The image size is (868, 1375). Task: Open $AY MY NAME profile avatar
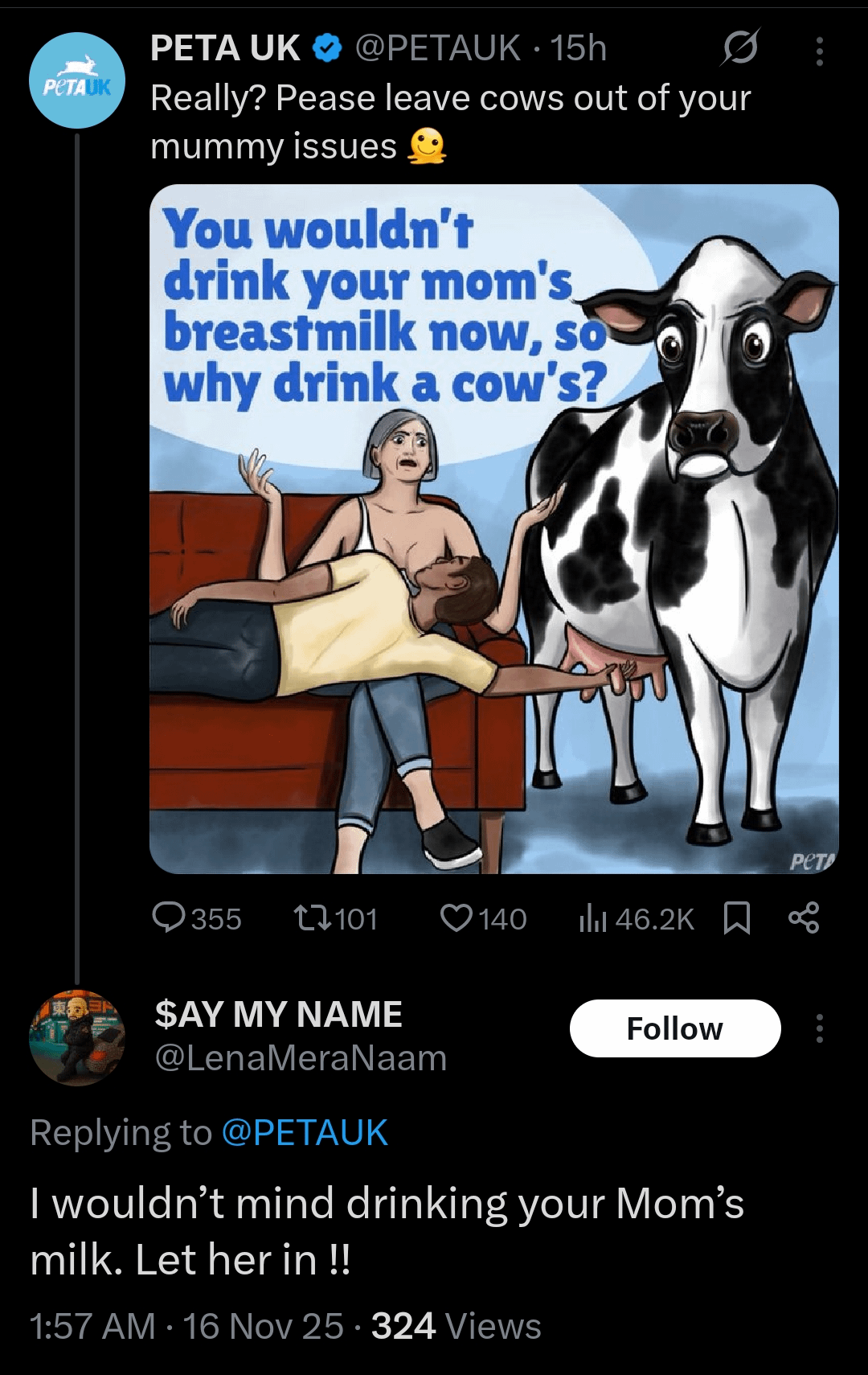[x=77, y=1037]
